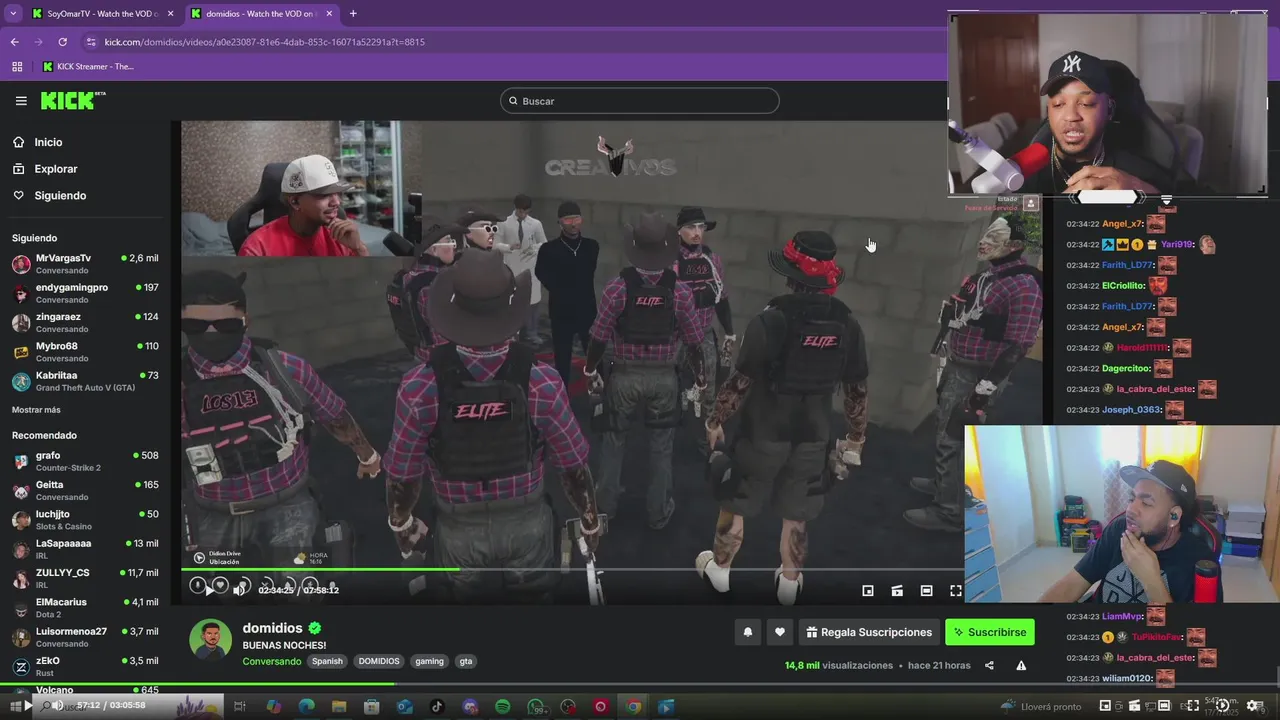Open Outlook from the taskbar

pyautogui.click(x=404, y=707)
